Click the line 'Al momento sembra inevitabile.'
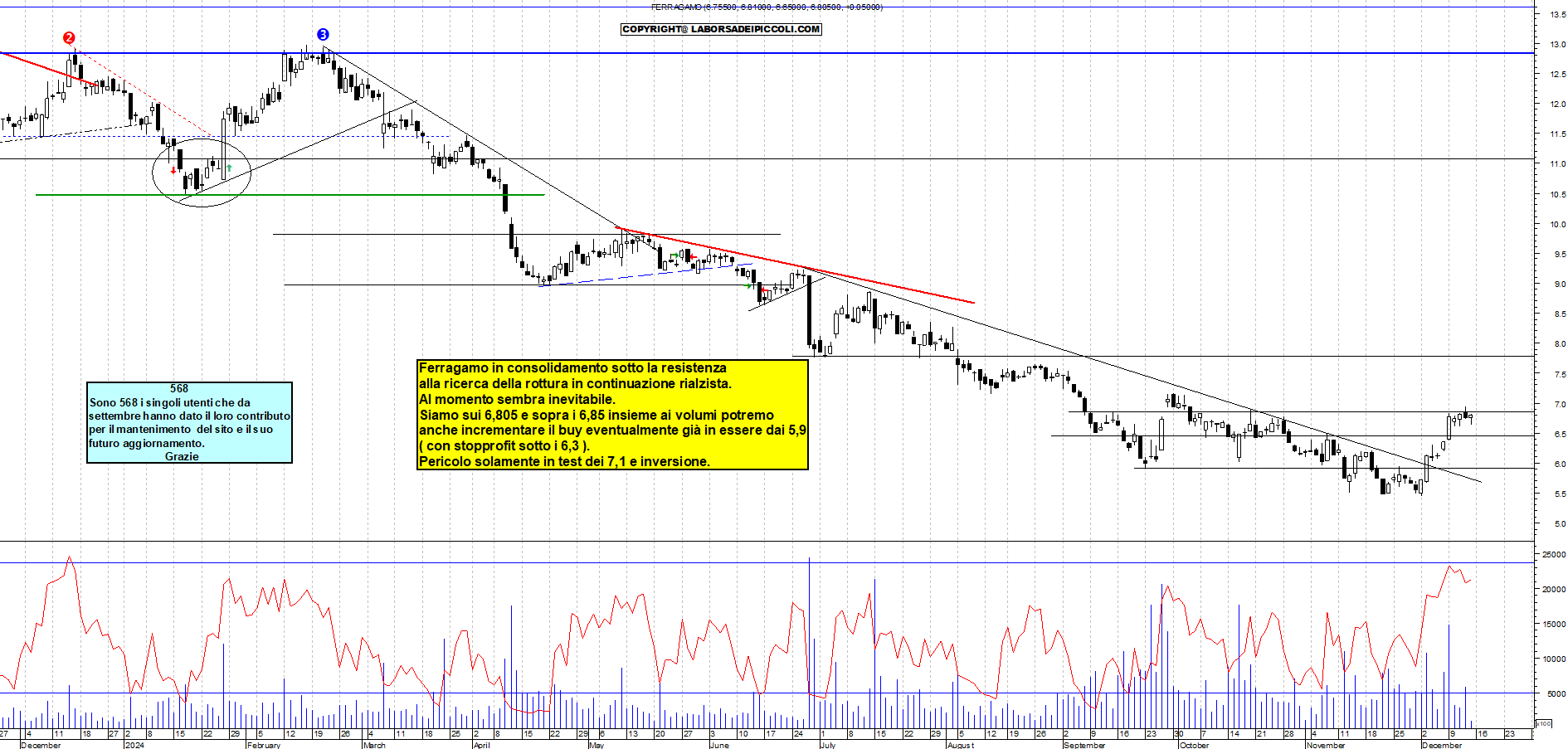The image size is (1568, 749). (517, 399)
